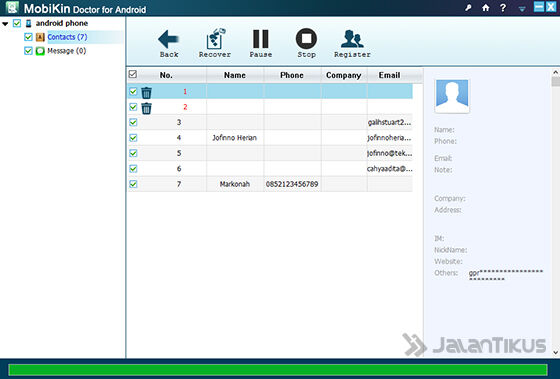Viewport: 560px width, 379px height.
Task: Pause the scan with the Pause icon
Action: pyautogui.click(x=261, y=39)
